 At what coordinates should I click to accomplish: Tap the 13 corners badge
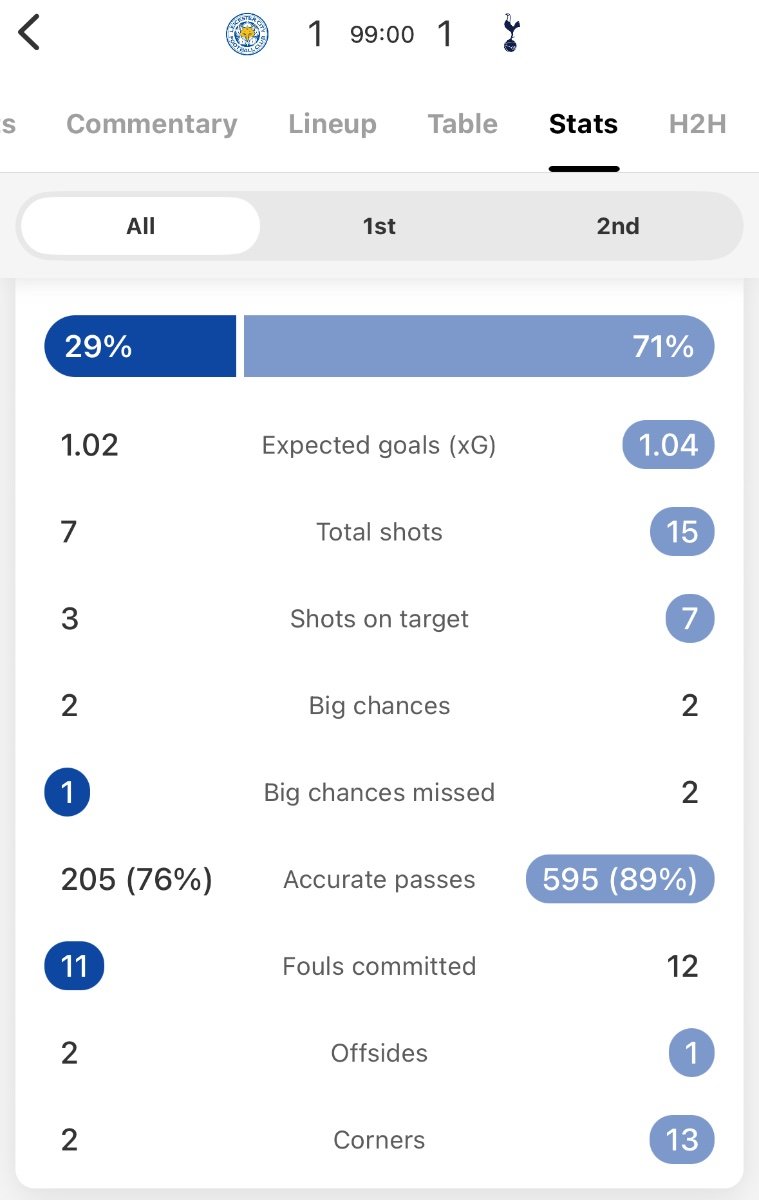tap(682, 1140)
